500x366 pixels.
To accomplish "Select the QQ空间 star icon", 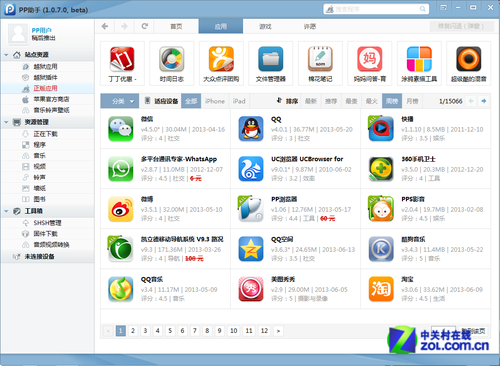I will coord(251,249).
